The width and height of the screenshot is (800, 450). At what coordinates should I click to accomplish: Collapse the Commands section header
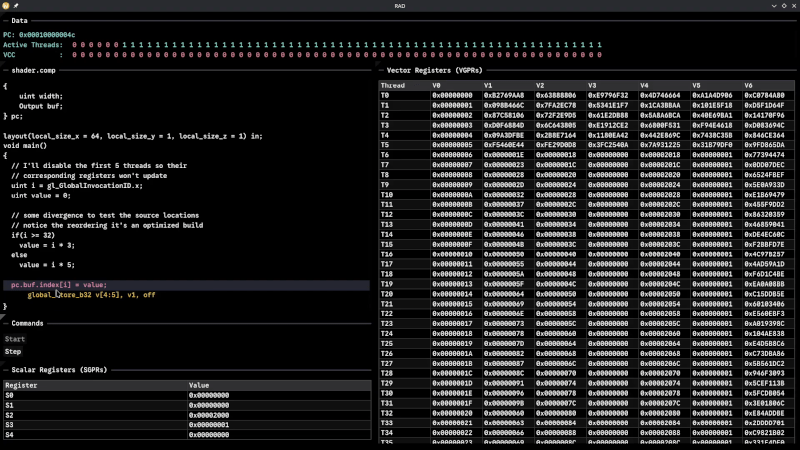pos(27,323)
